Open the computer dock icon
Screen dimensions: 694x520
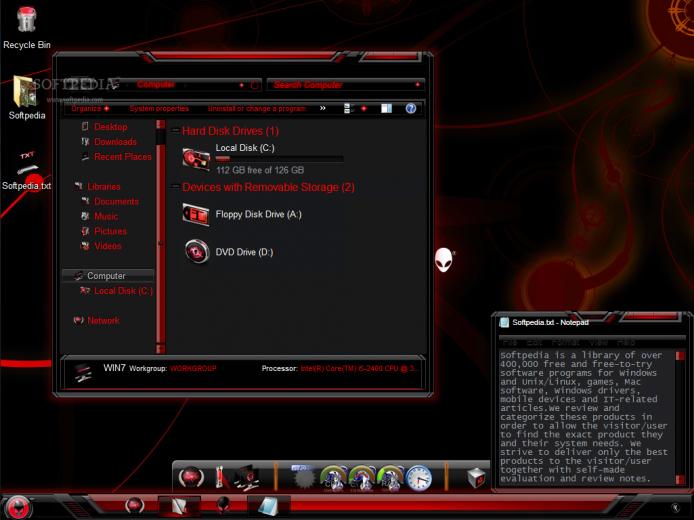(246, 478)
